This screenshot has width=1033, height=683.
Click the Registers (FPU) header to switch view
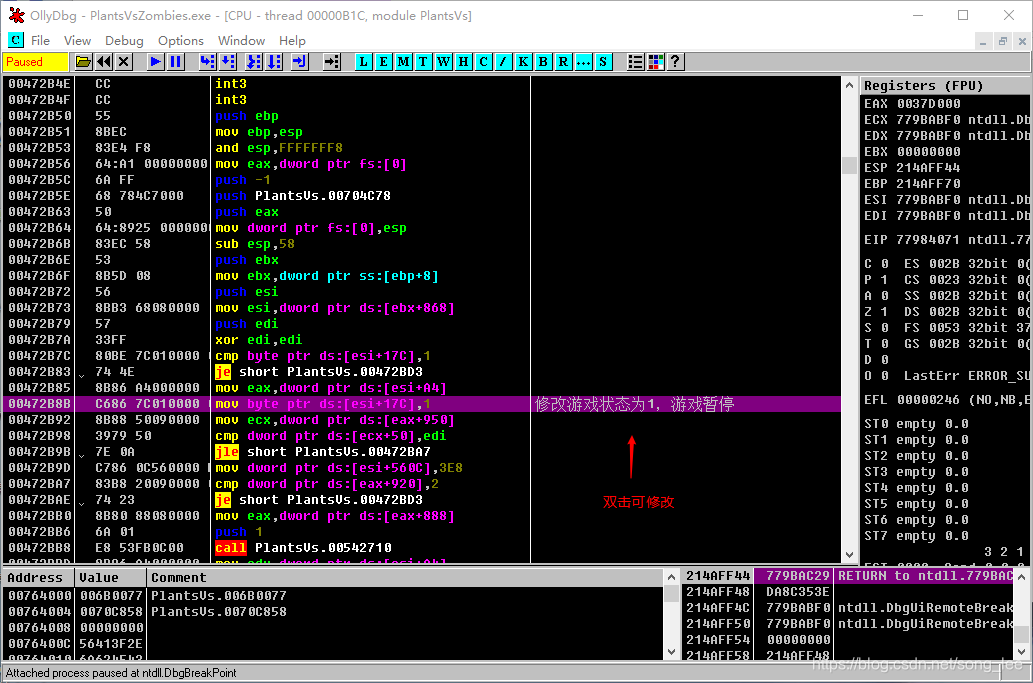click(945, 86)
